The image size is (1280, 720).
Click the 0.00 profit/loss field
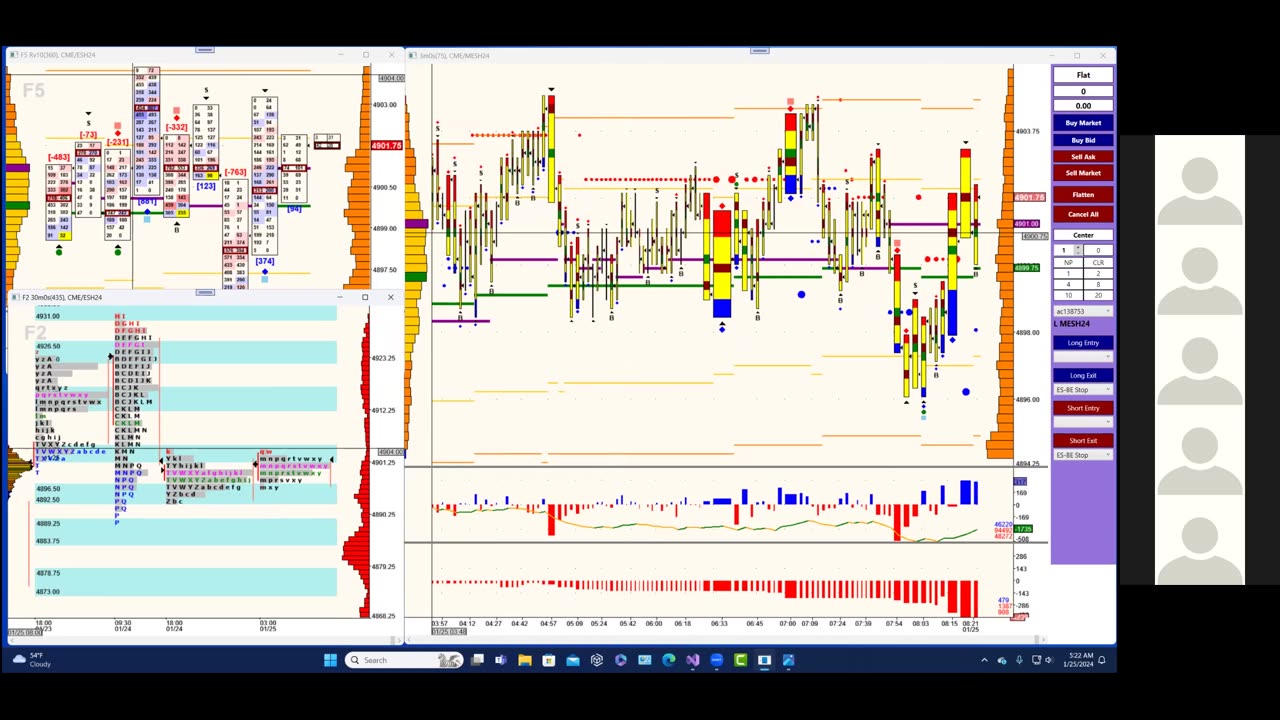coord(1083,106)
